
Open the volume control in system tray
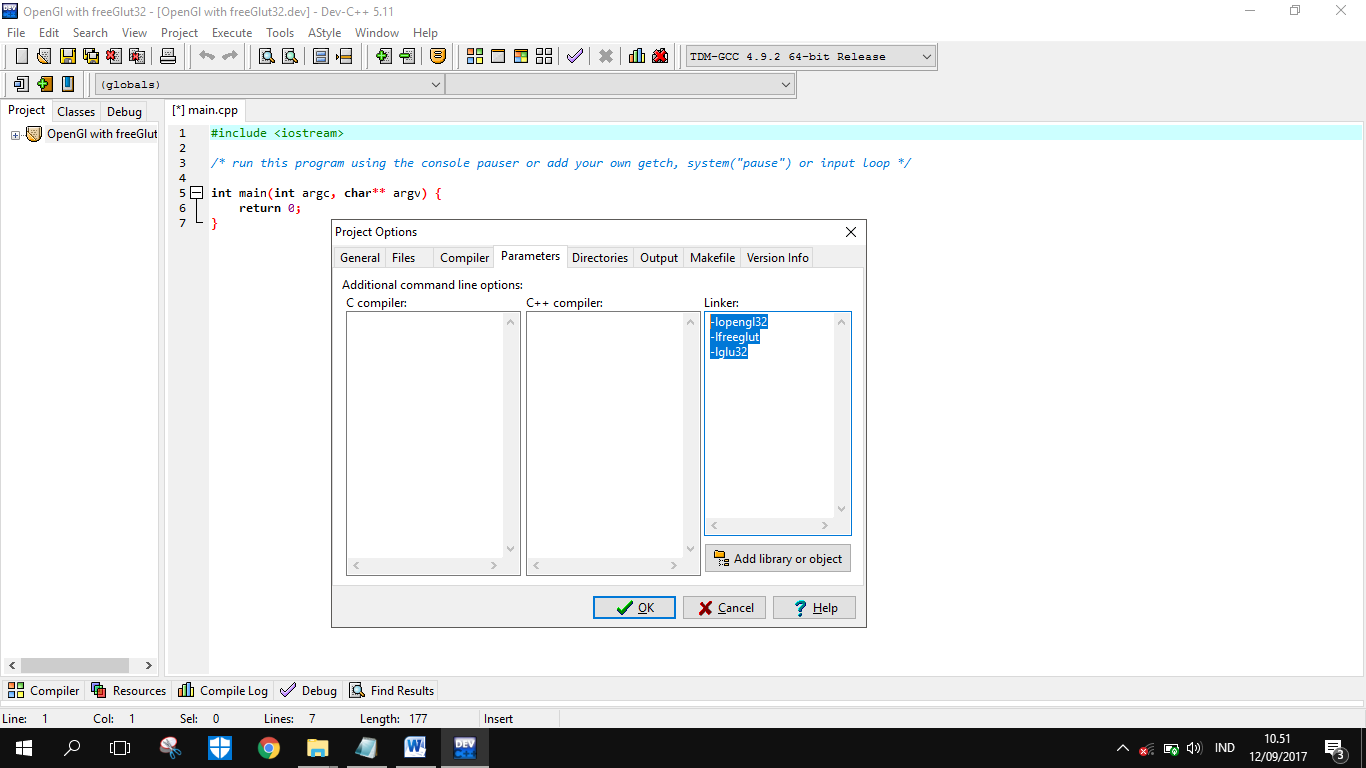pos(1194,748)
